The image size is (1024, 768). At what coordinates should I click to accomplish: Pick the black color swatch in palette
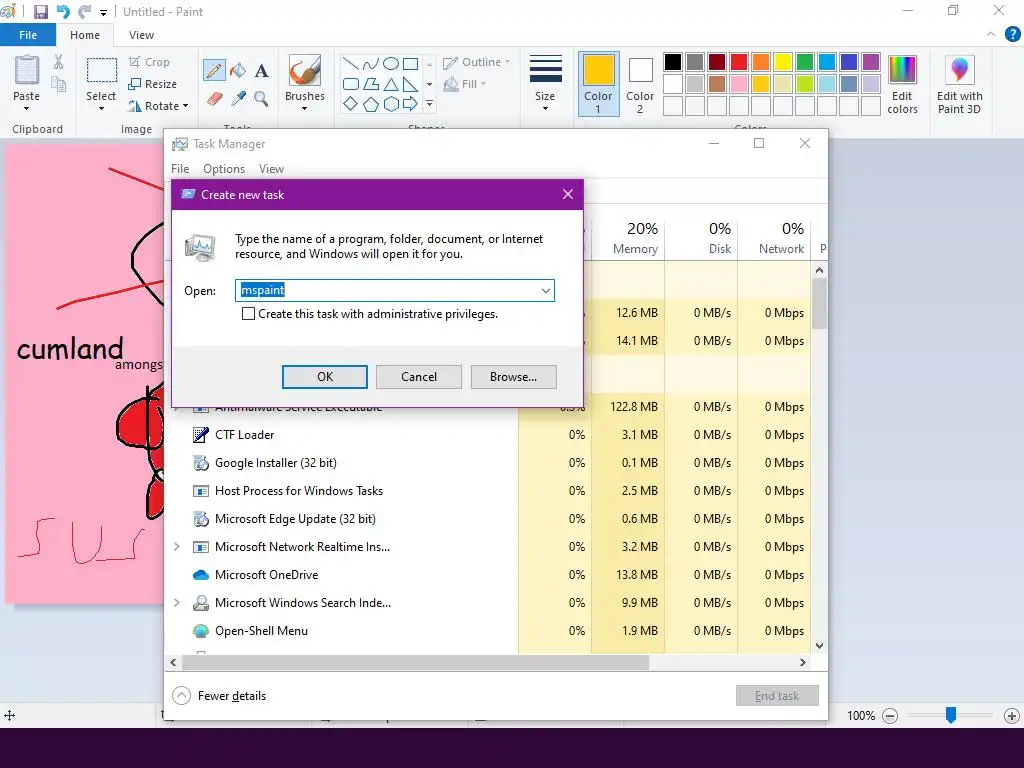coord(673,62)
